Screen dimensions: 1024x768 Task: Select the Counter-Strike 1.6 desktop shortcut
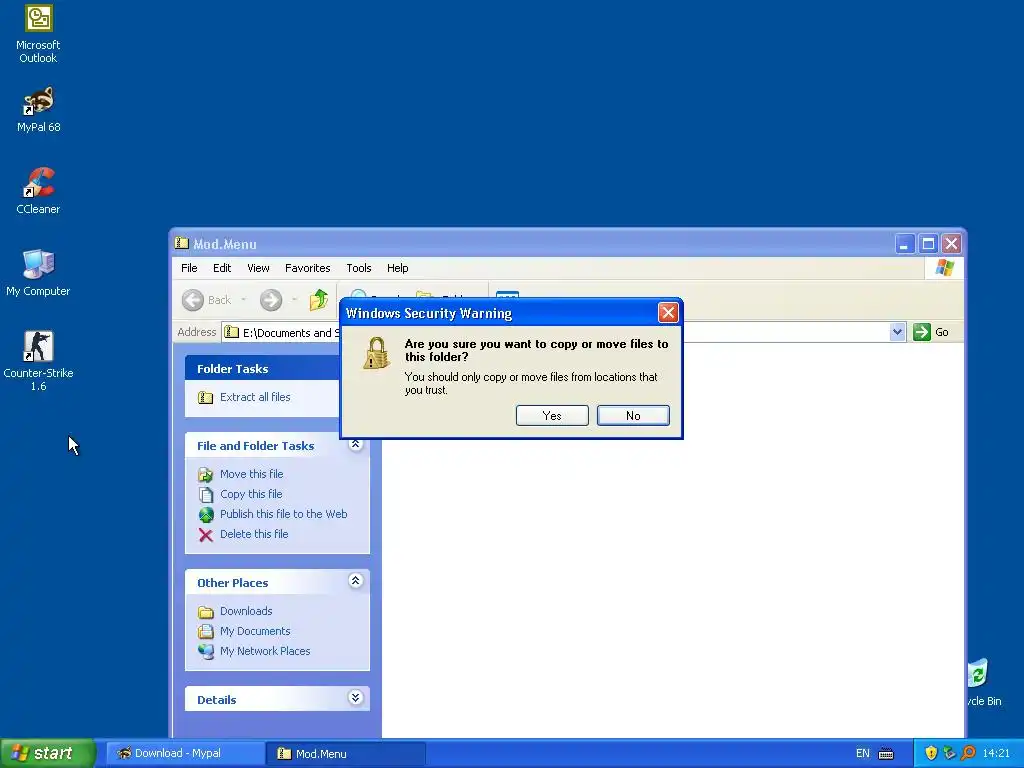coord(38,360)
